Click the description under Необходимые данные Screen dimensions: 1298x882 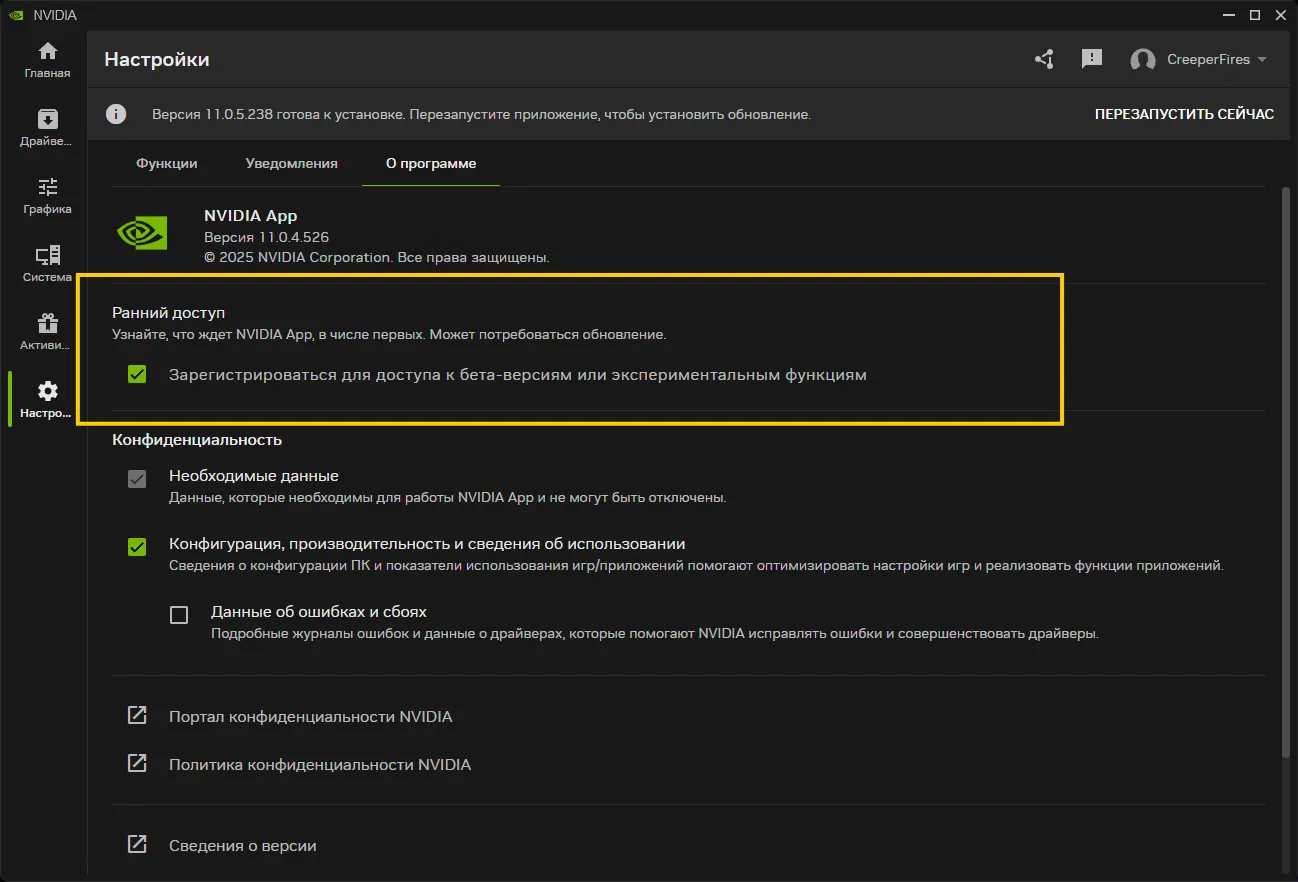[x=447, y=497]
